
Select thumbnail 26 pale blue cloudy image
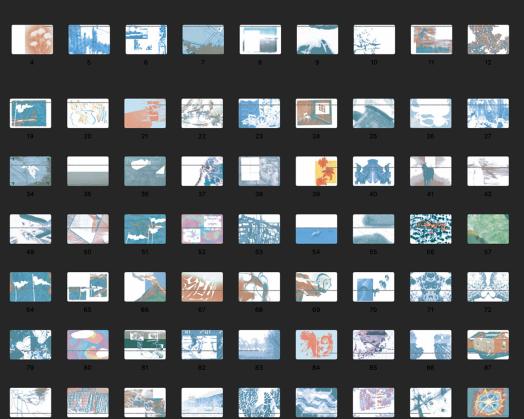coord(430,113)
